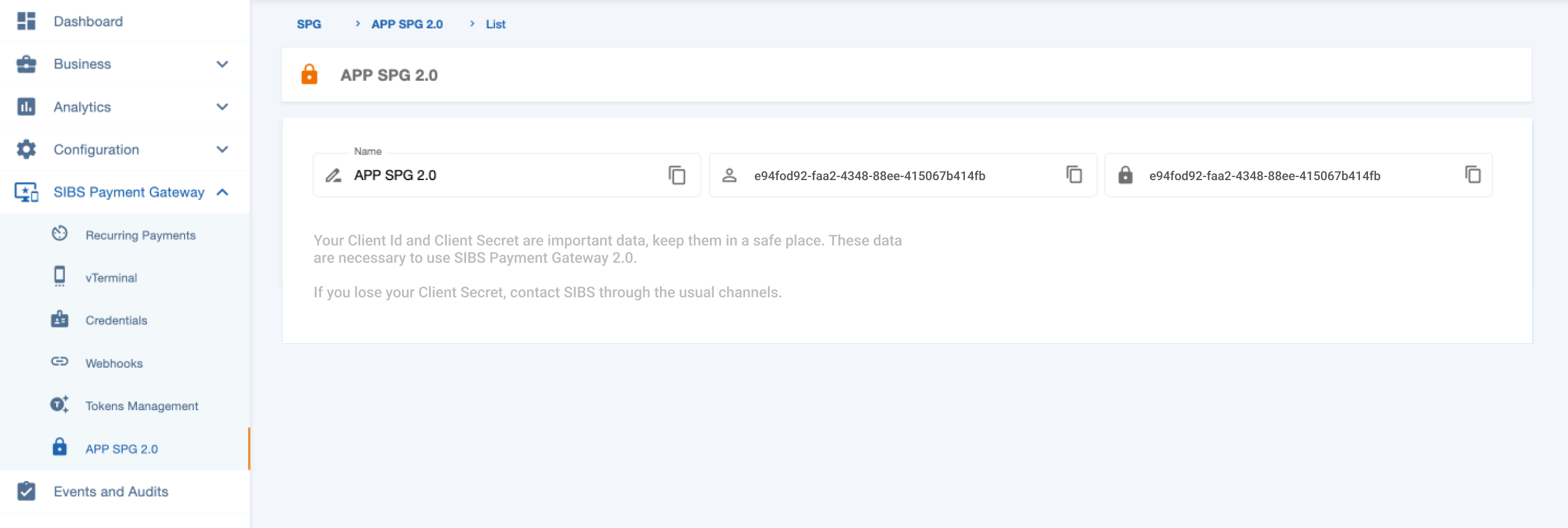Viewport: 1568px width, 528px height.
Task: Click the Dashboard grid icon
Action: click(26, 22)
